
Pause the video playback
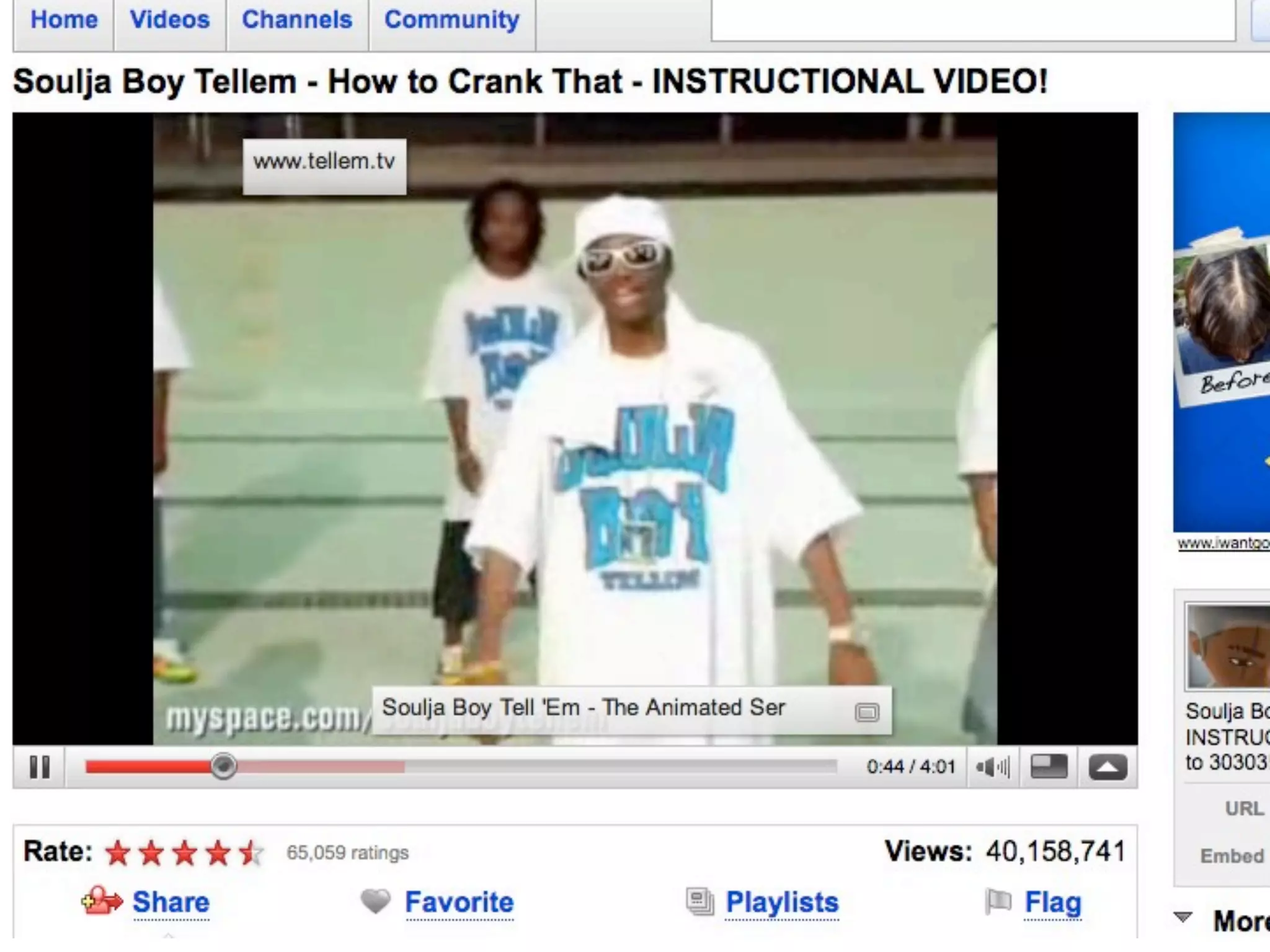click(x=39, y=767)
